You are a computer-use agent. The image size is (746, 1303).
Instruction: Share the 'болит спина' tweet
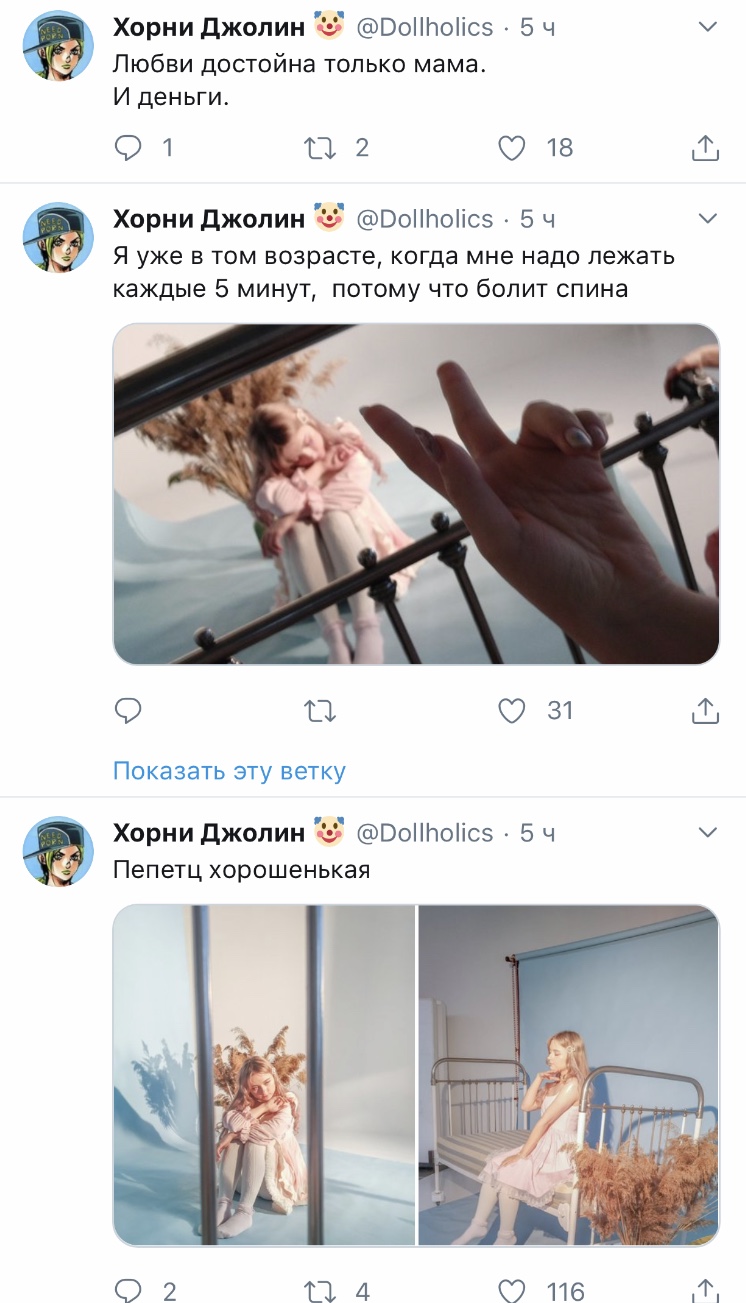point(705,711)
